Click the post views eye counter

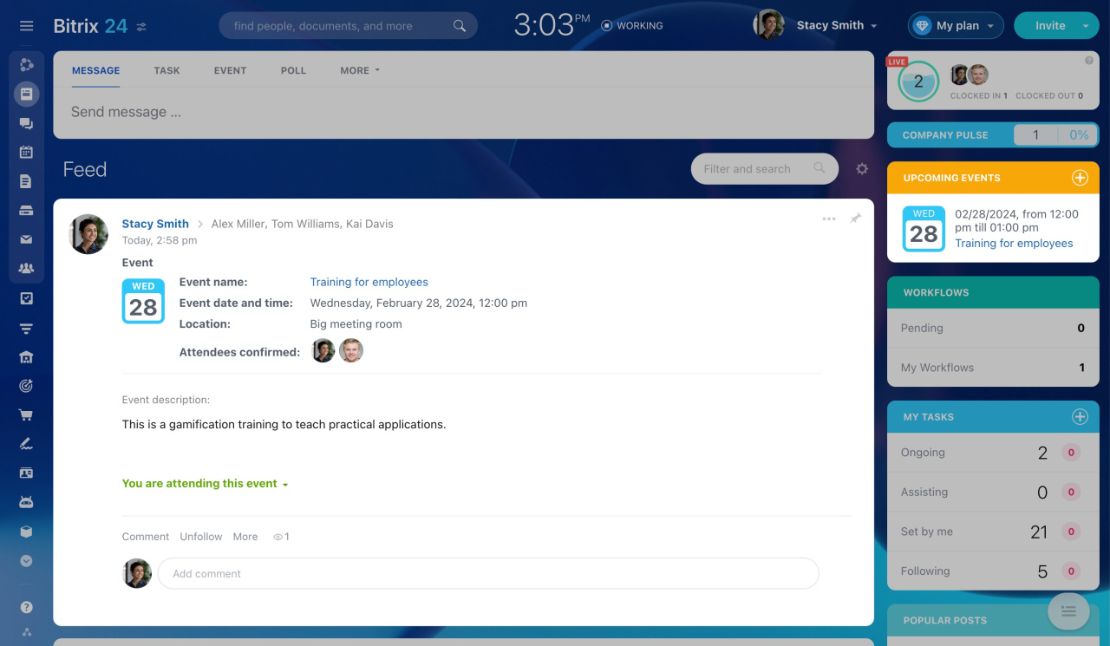[281, 536]
